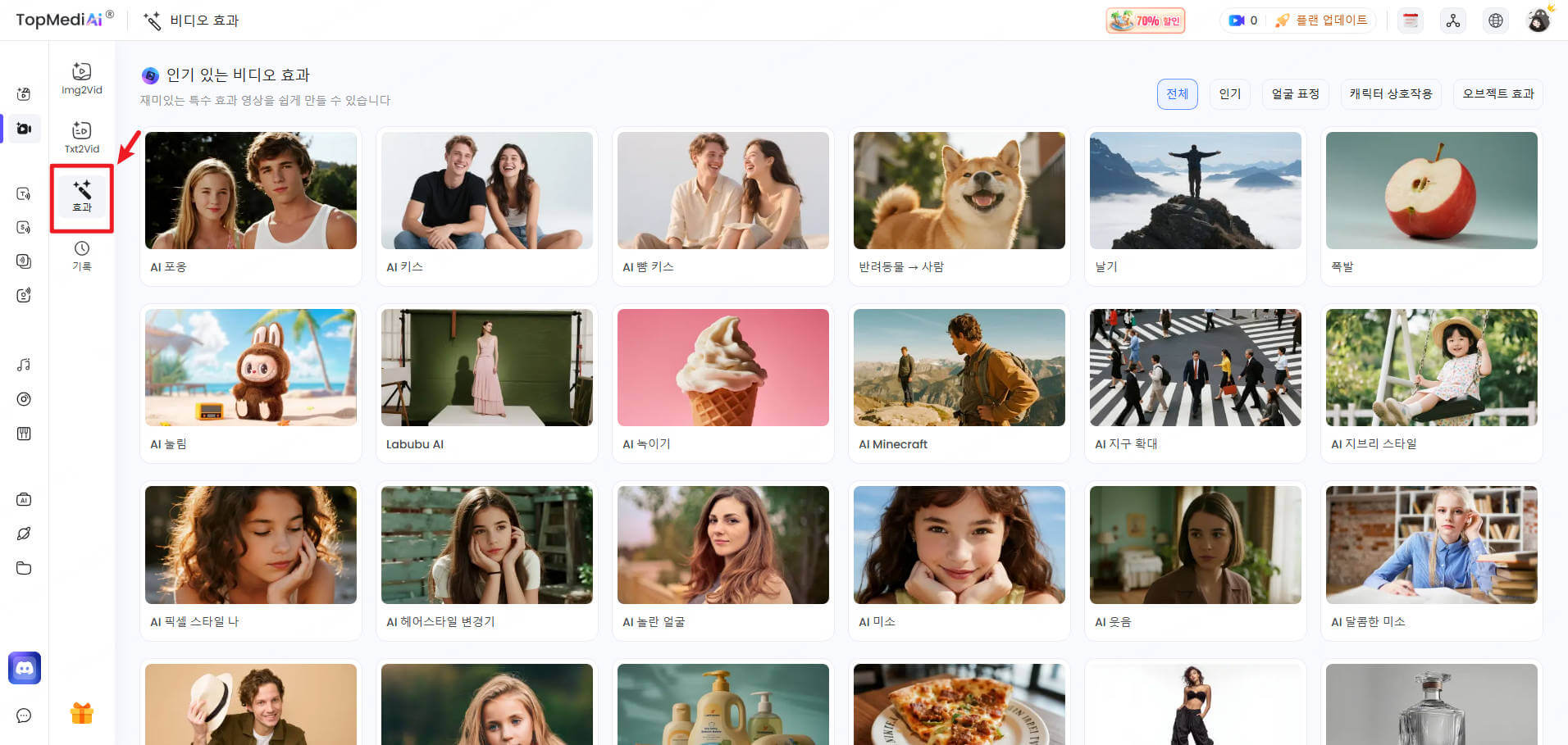1568x745 pixels.
Task: Open the 날기 mountain thumbnail
Action: 1196,190
